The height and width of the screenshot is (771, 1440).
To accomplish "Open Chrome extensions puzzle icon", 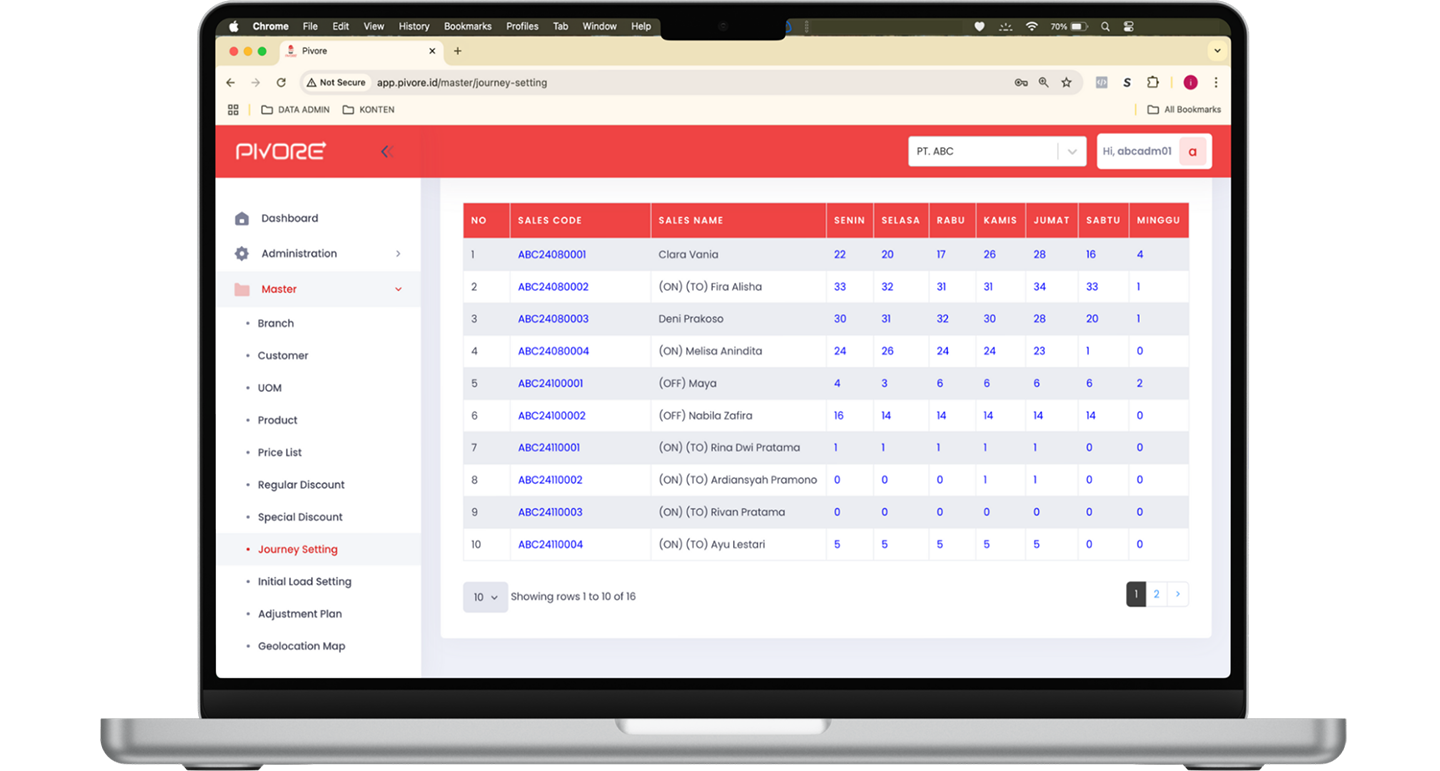I will [x=1153, y=83].
